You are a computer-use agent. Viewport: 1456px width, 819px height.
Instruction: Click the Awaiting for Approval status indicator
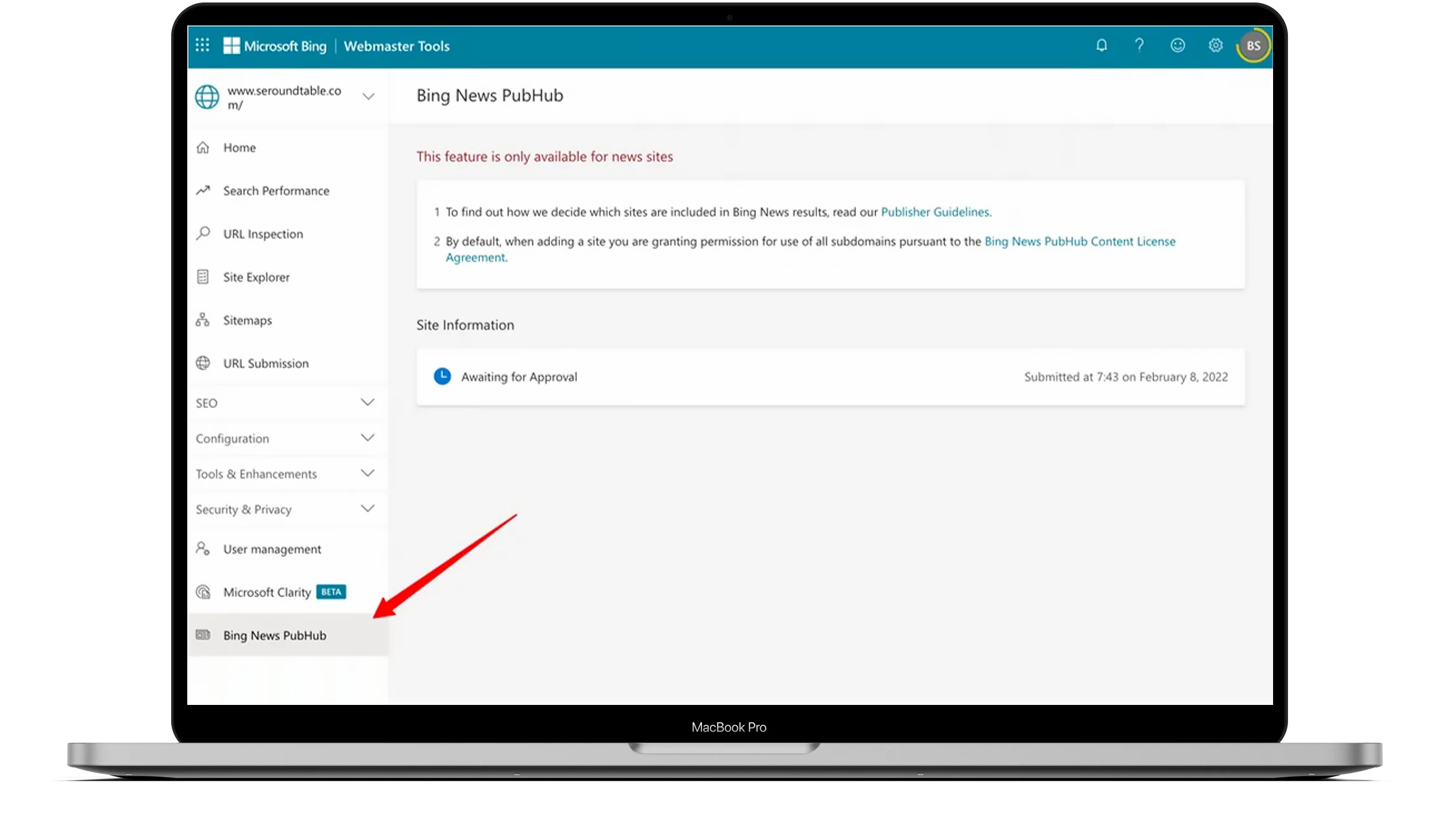coord(505,376)
